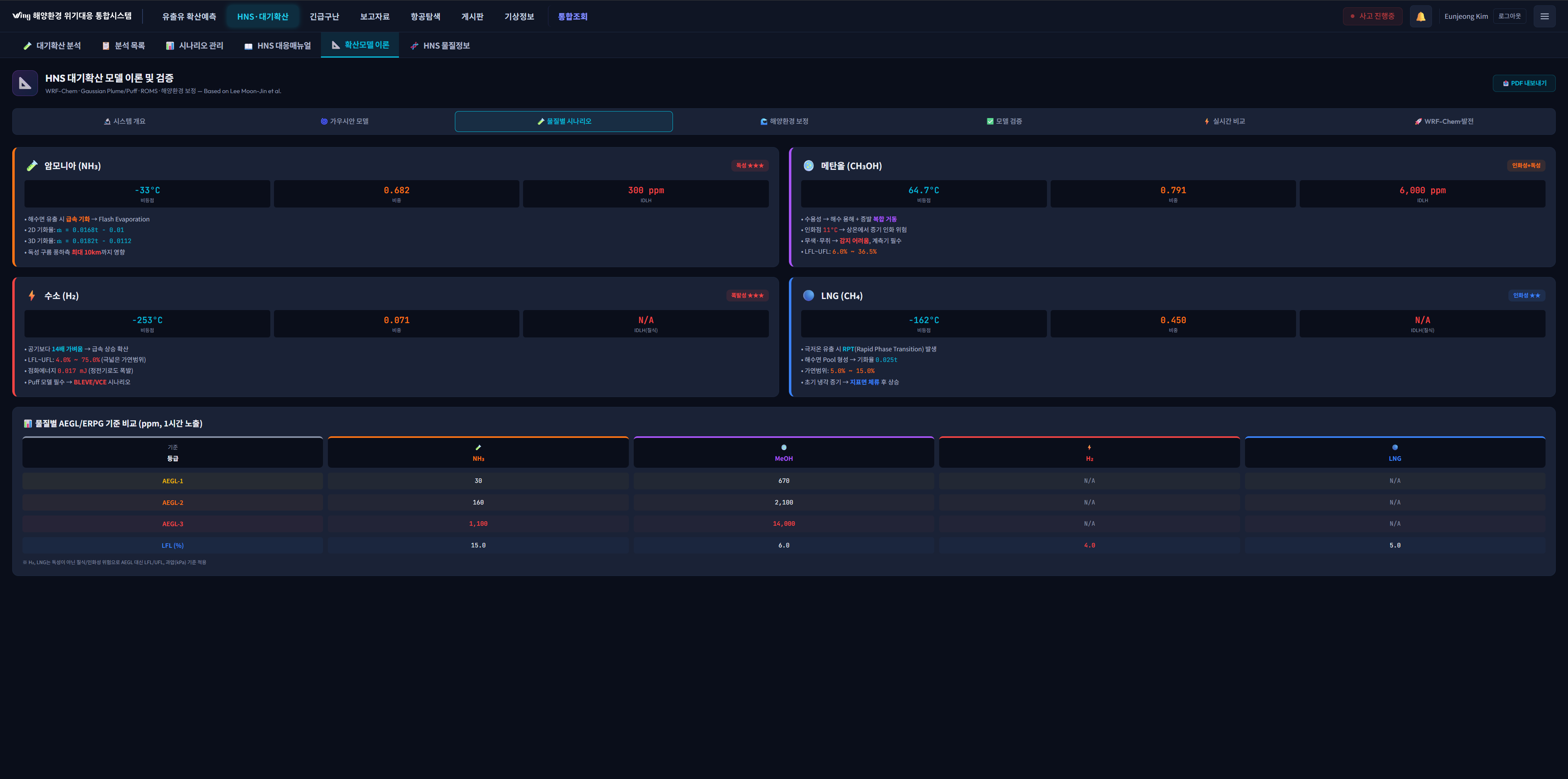1568x779 pixels.
Task: Click the AEGL/ERPG chart icon
Action: click(x=27, y=423)
